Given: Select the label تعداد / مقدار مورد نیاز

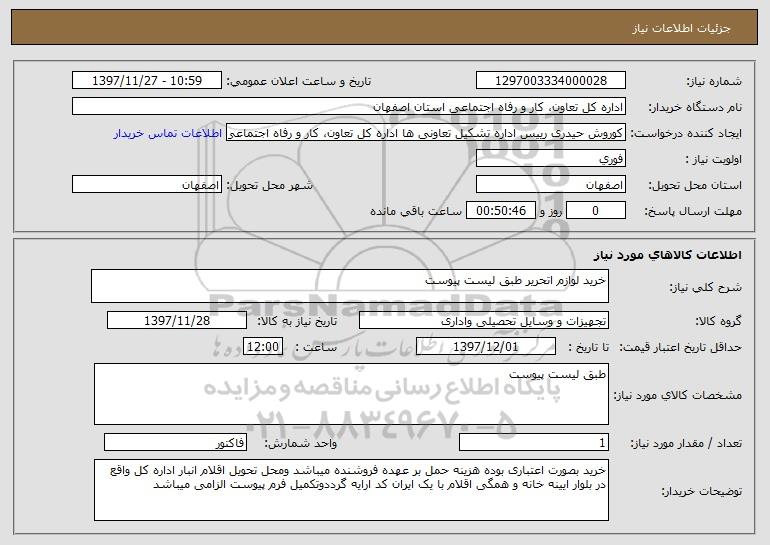Looking at the screenshot, I should click(686, 443).
